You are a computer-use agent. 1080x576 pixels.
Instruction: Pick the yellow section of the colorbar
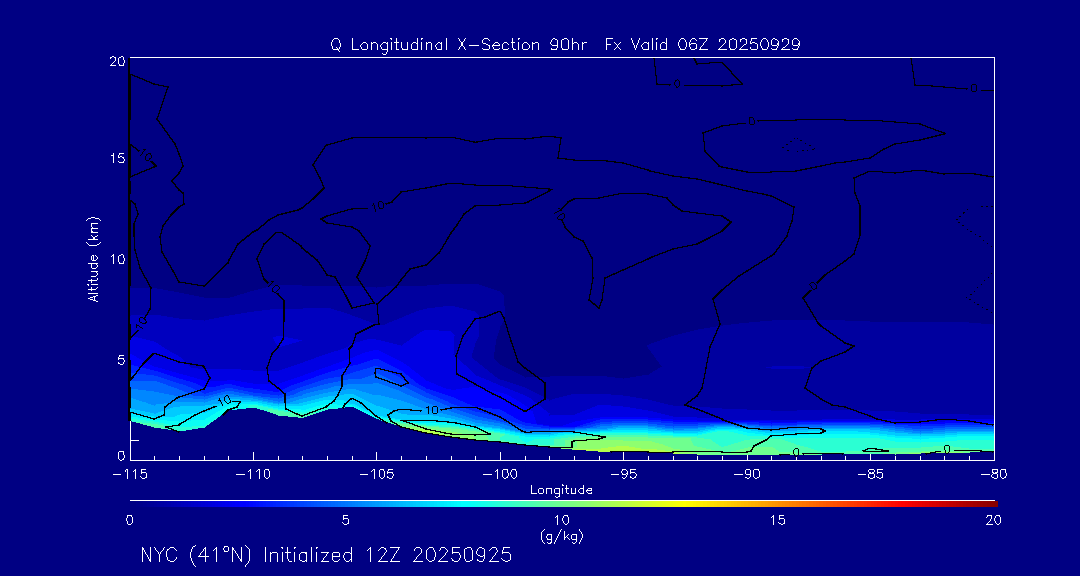coord(660,502)
